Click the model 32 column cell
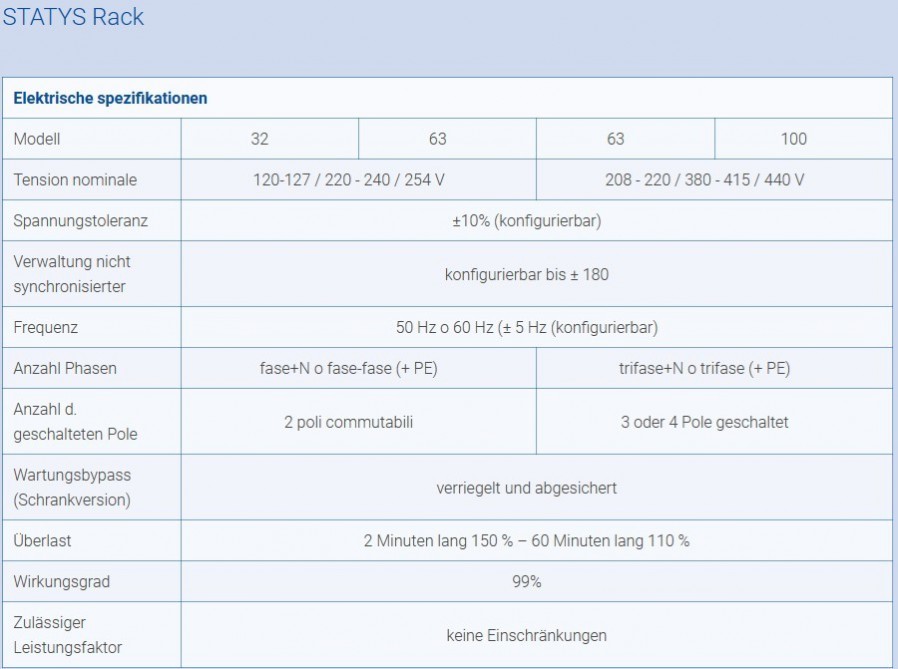The image size is (898, 669). pyautogui.click(x=260, y=139)
